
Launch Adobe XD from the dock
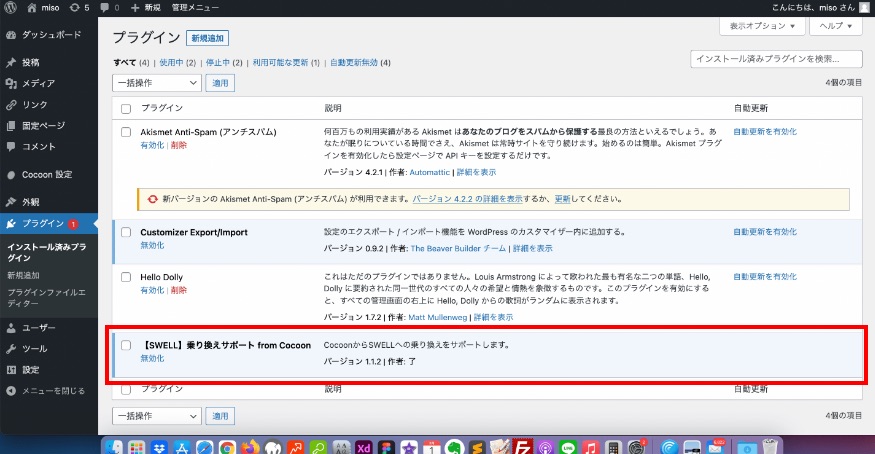point(364,447)
